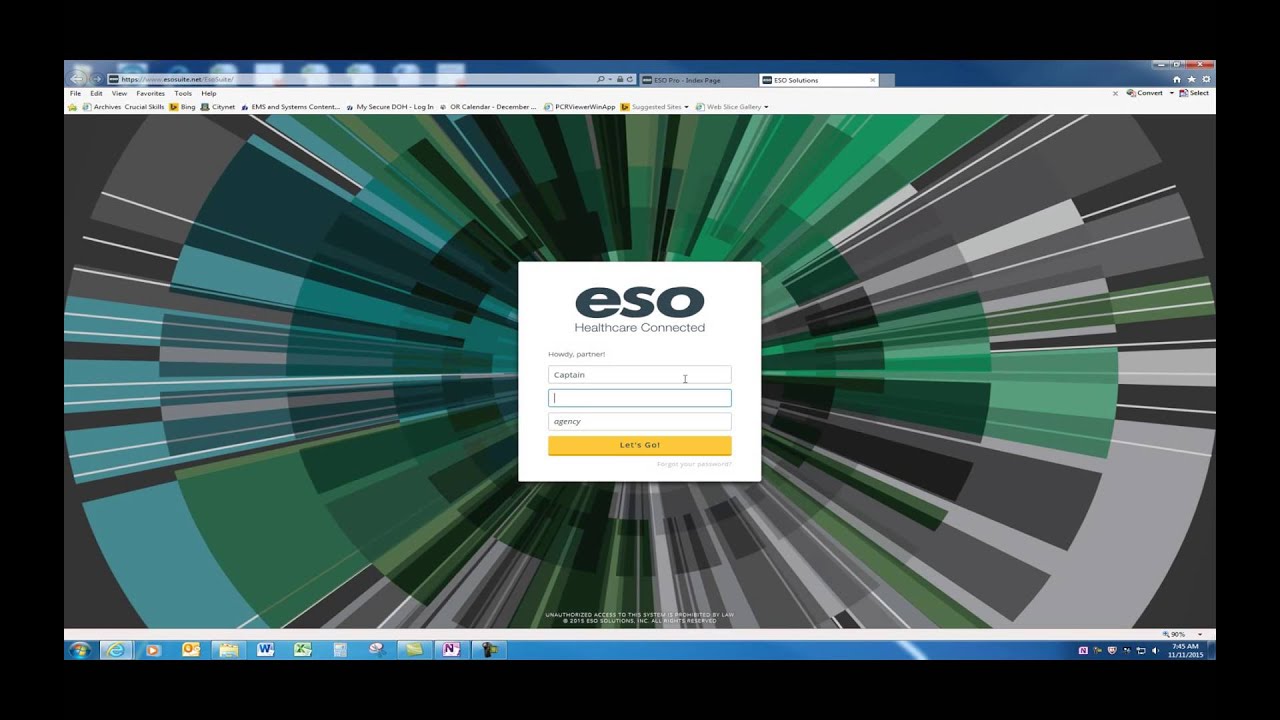Click the ESO Healthcare Connected logo
Image resolution: width=1280 pixels, height=720 pixels.
pyautogui.click(x=640, y=310)
